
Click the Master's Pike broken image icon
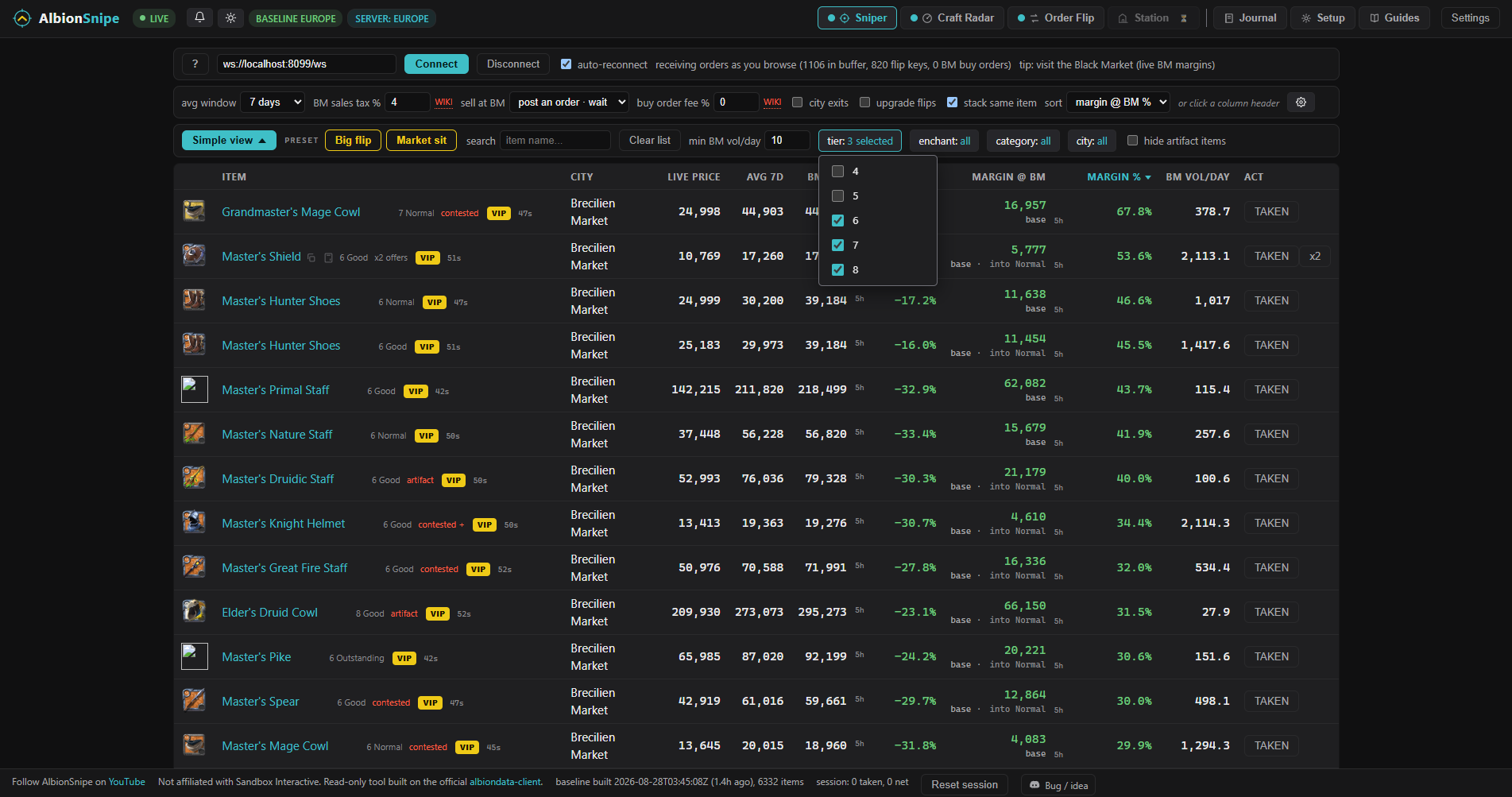[x=194, y=656]
